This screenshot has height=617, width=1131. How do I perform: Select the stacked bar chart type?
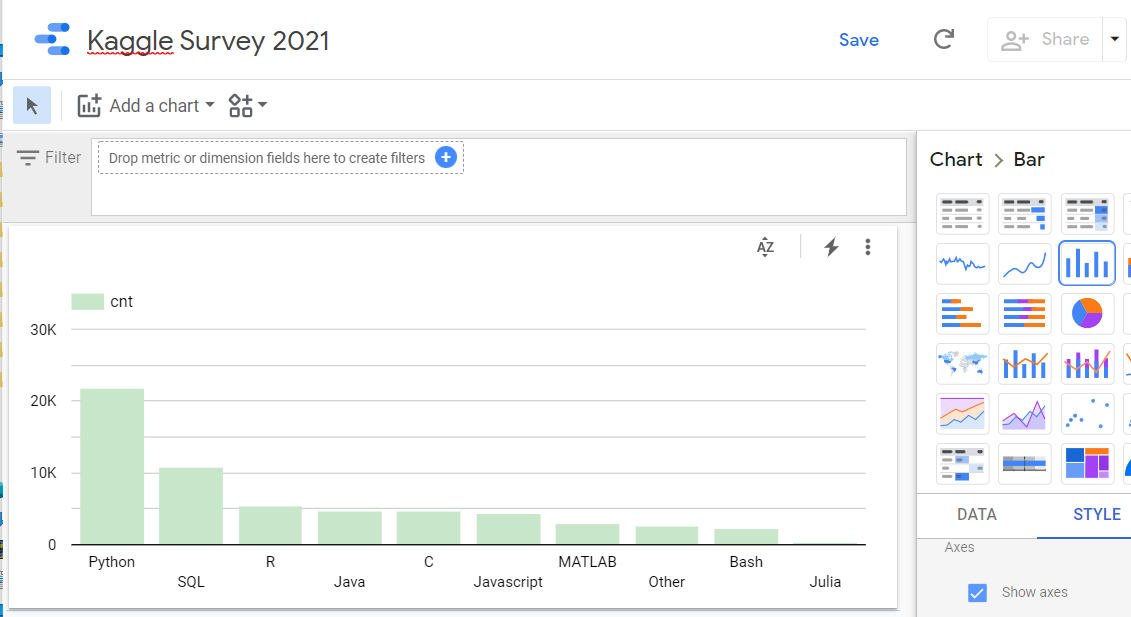pyautogui.click(x=1025, y=313)
